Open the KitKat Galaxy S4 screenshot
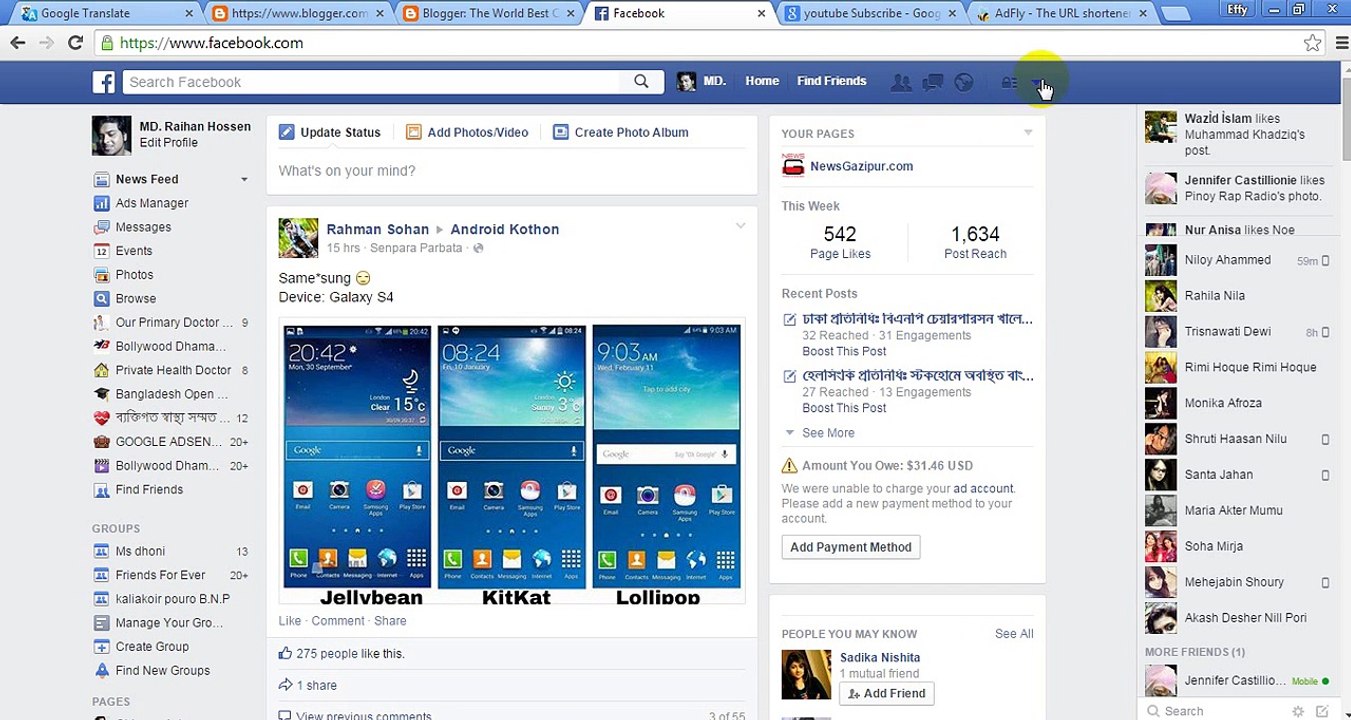 coord(512,456)
